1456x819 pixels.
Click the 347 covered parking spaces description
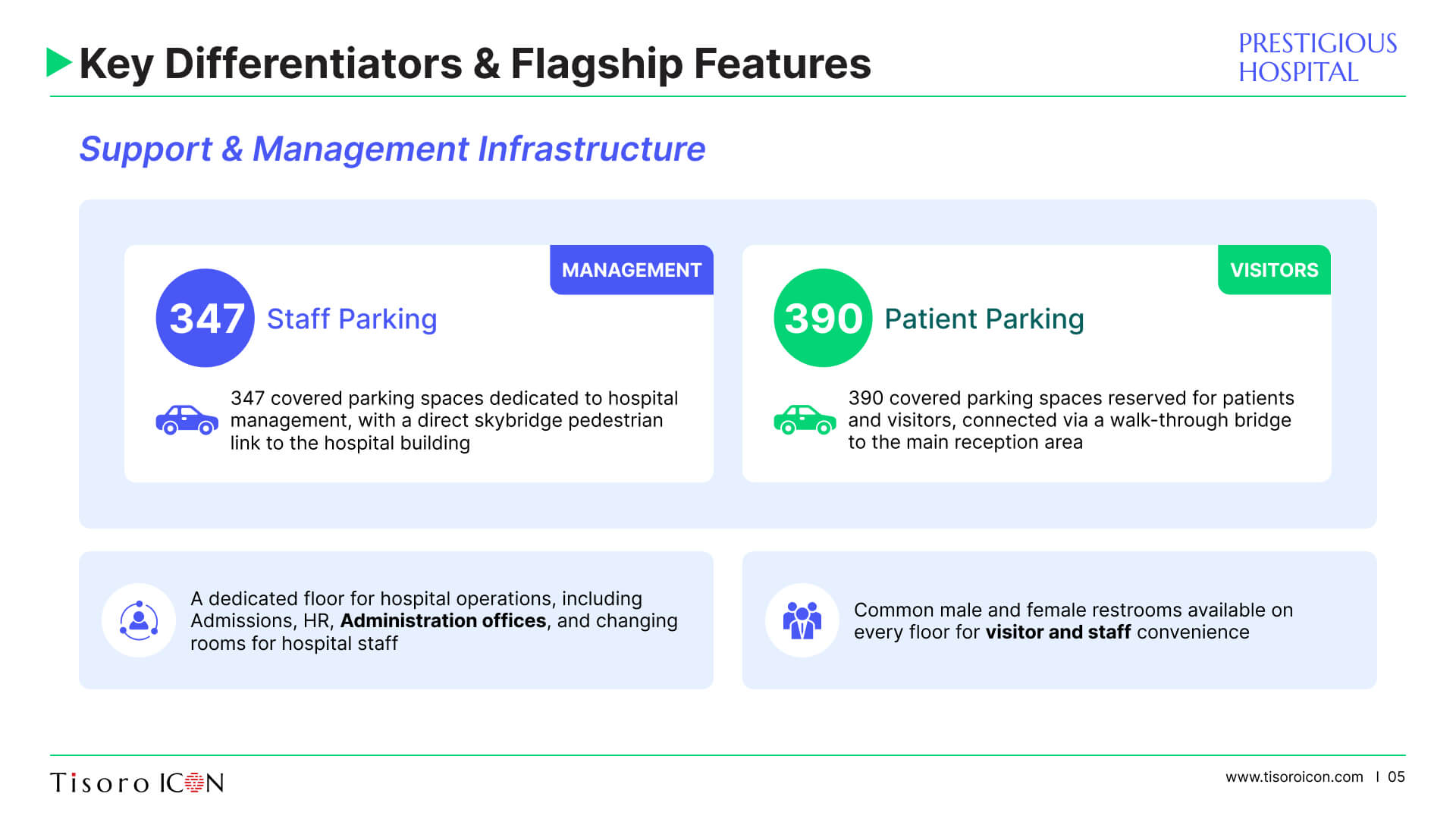tap(453, 420)
